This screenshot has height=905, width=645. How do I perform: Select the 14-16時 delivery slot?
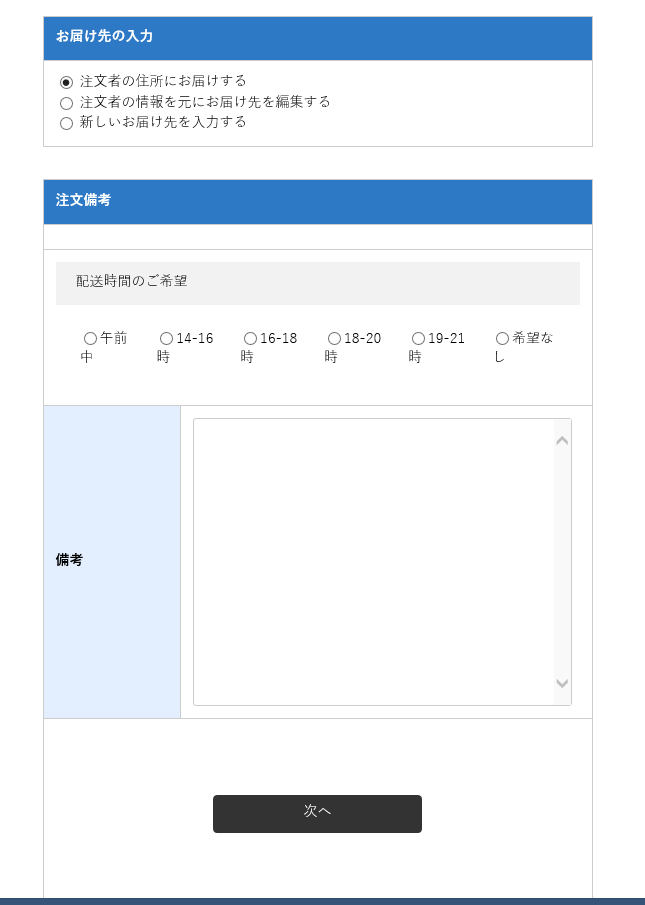click(167, 338)
